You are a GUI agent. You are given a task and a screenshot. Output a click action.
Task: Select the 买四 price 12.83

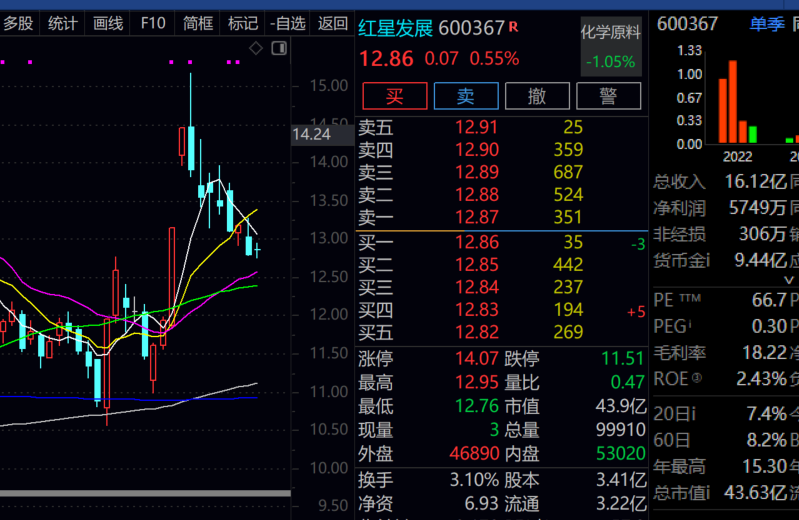coord(476,309)
